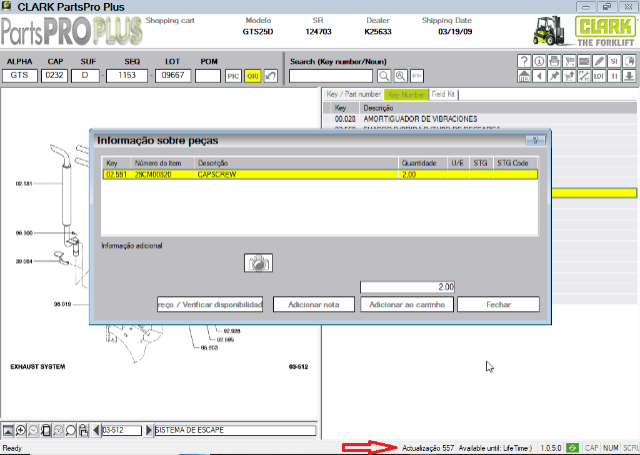Click the globe language icon
Image resolution: width=640 pixels, height=455 pixels.
(629, 61)
